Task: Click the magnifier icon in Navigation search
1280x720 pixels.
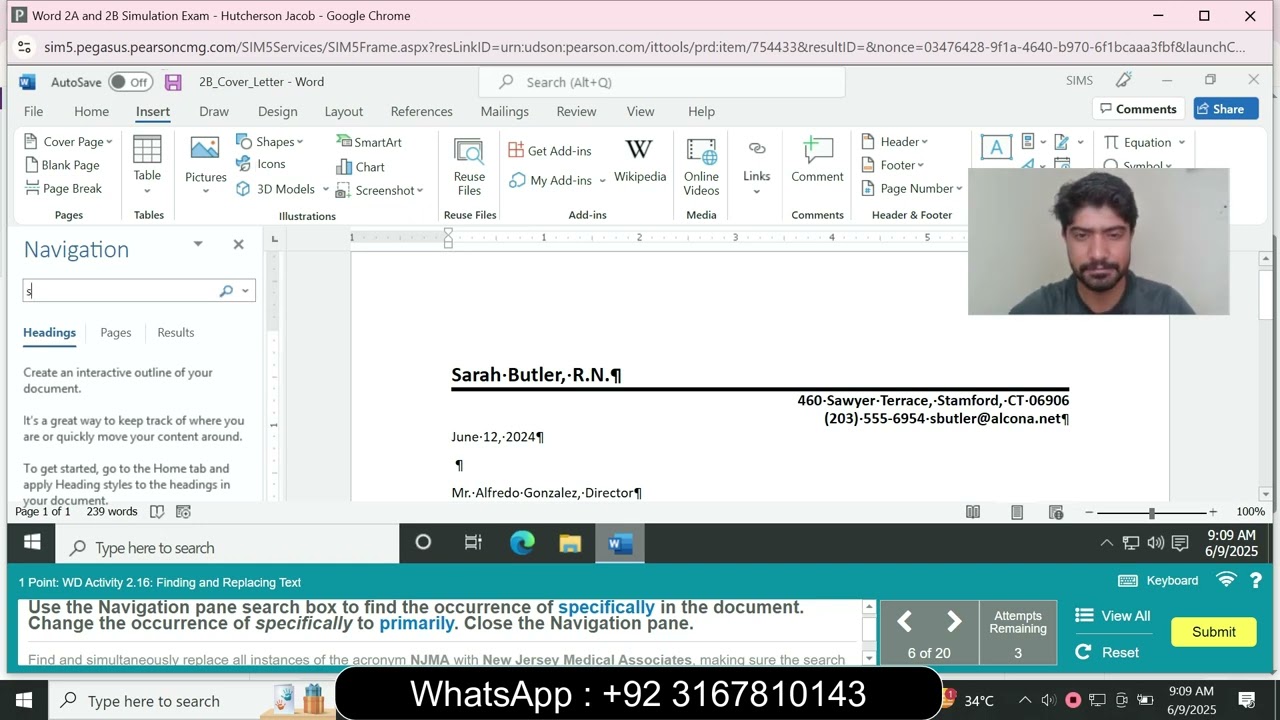Action: (x=226, y=291)
